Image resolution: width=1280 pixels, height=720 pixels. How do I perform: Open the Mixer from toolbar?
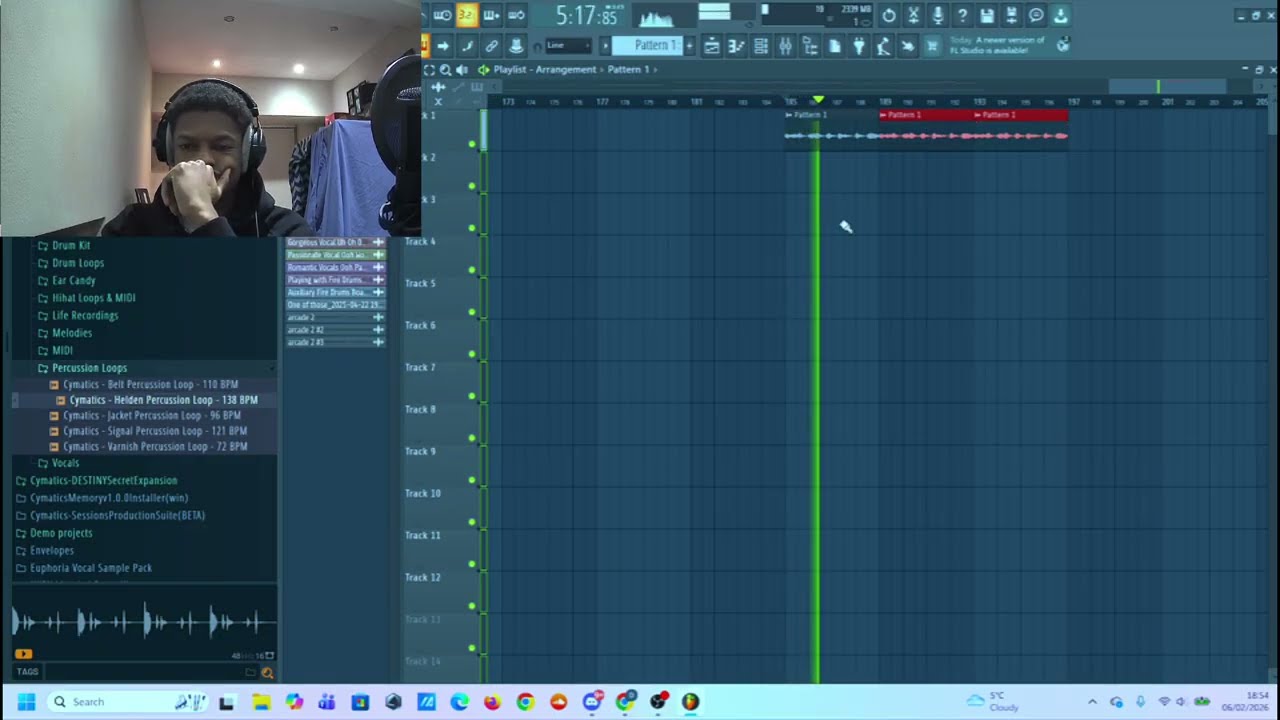[x=785, y=46]
